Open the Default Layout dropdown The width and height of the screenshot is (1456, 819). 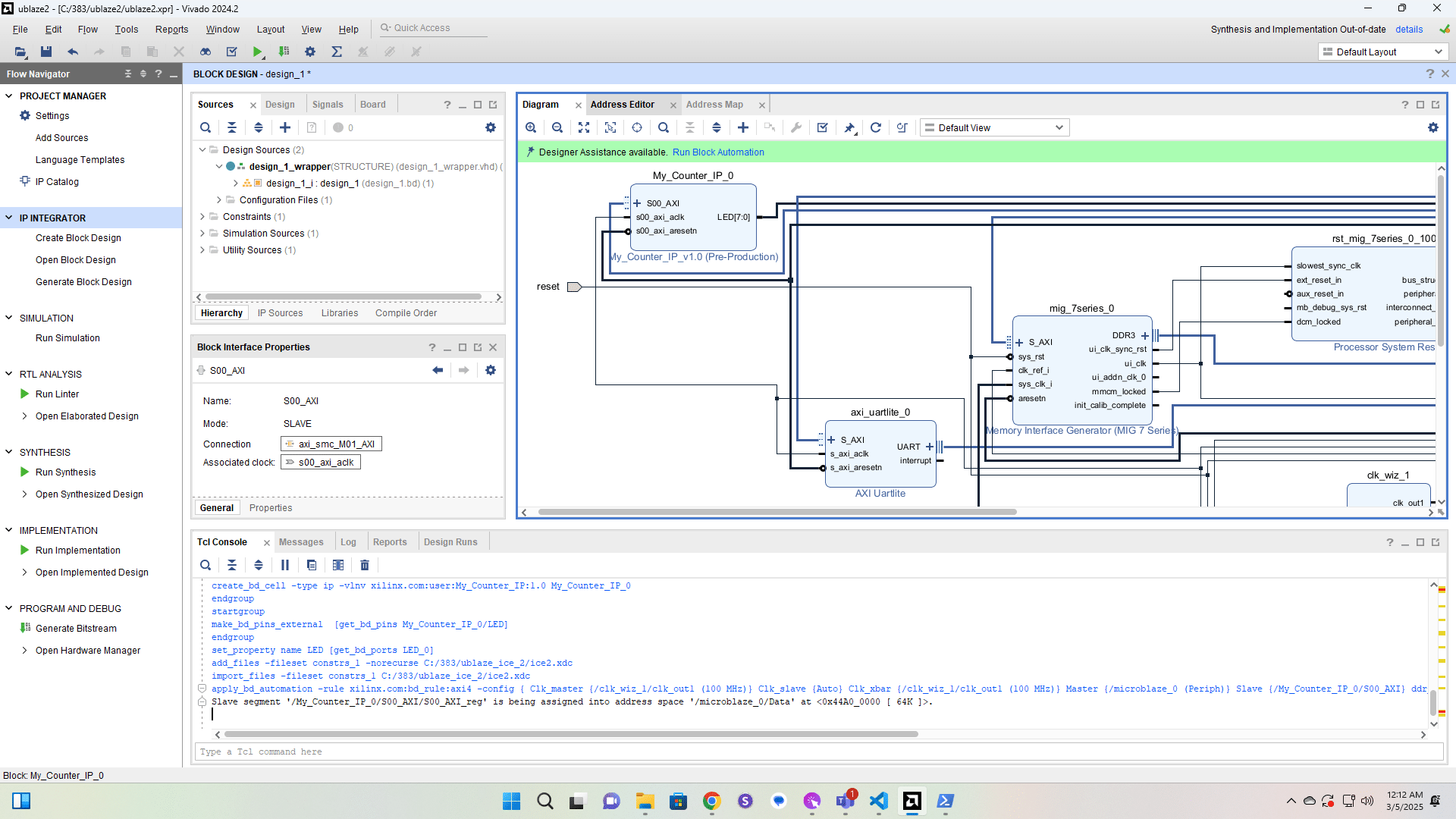click(1382, 52)
